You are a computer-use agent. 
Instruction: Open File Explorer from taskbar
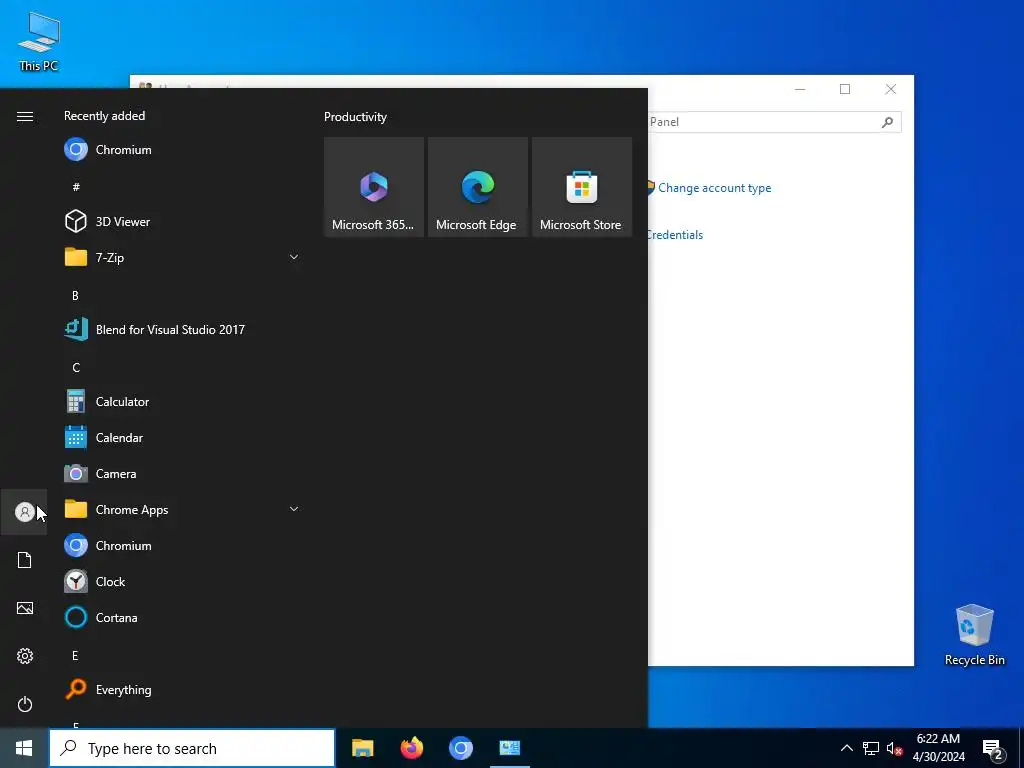coord(362,748)
